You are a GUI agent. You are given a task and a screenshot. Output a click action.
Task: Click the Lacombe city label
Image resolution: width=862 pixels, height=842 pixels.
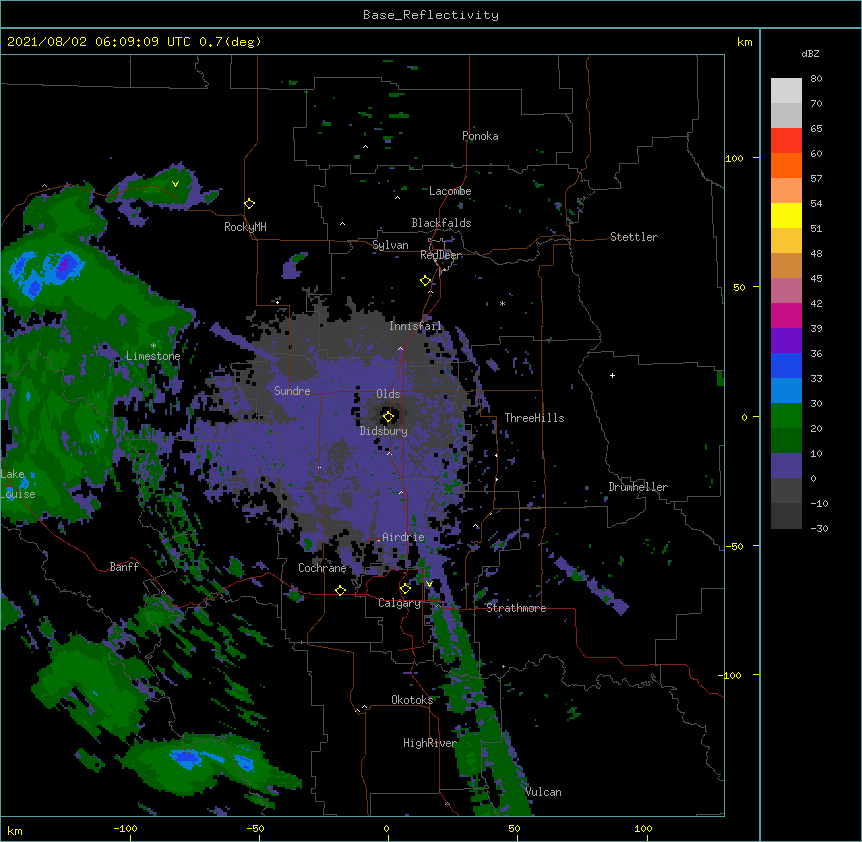pyautogui.click(x=450, y=191)
